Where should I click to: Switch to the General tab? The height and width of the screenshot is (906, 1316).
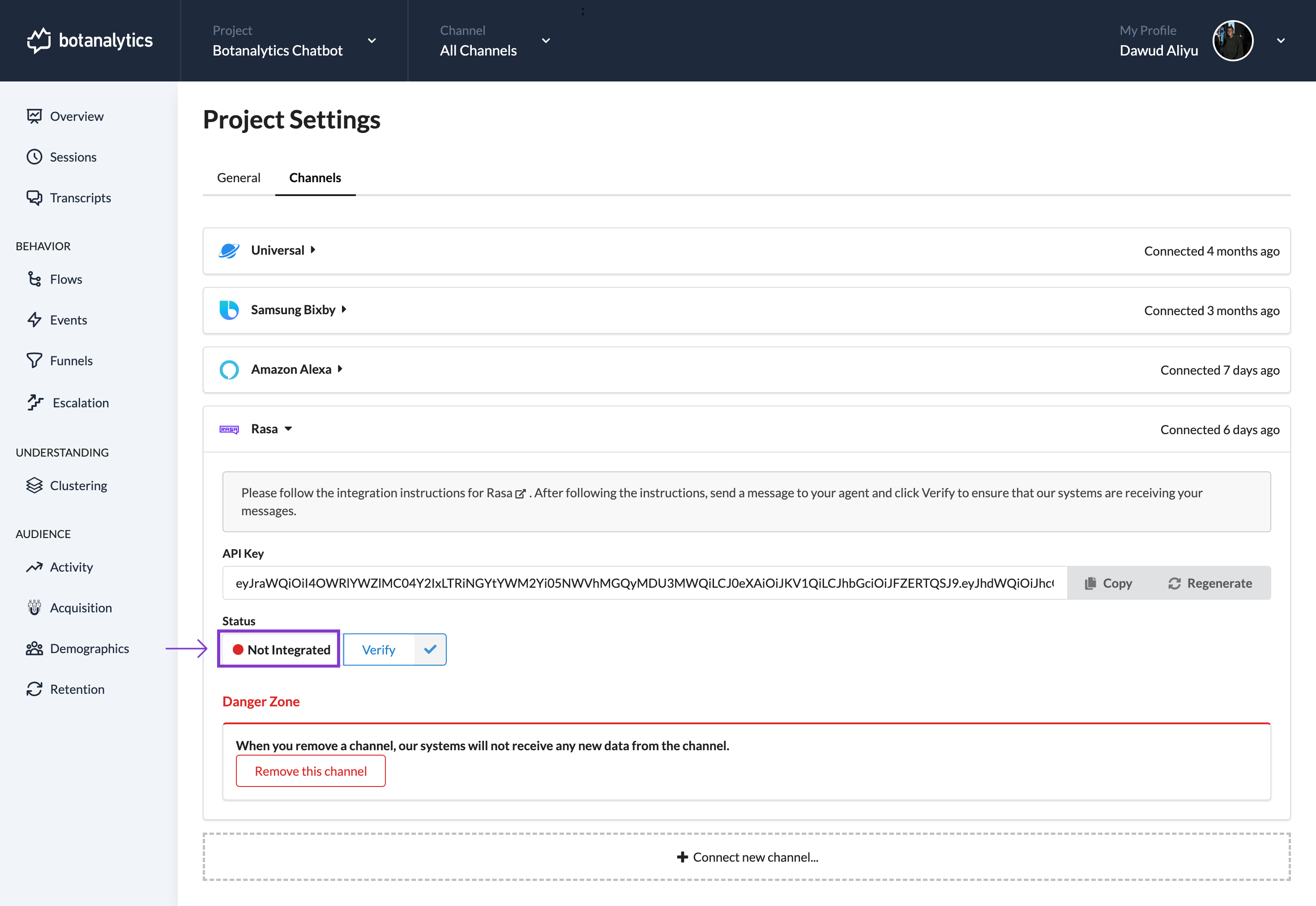pos(238,178)
